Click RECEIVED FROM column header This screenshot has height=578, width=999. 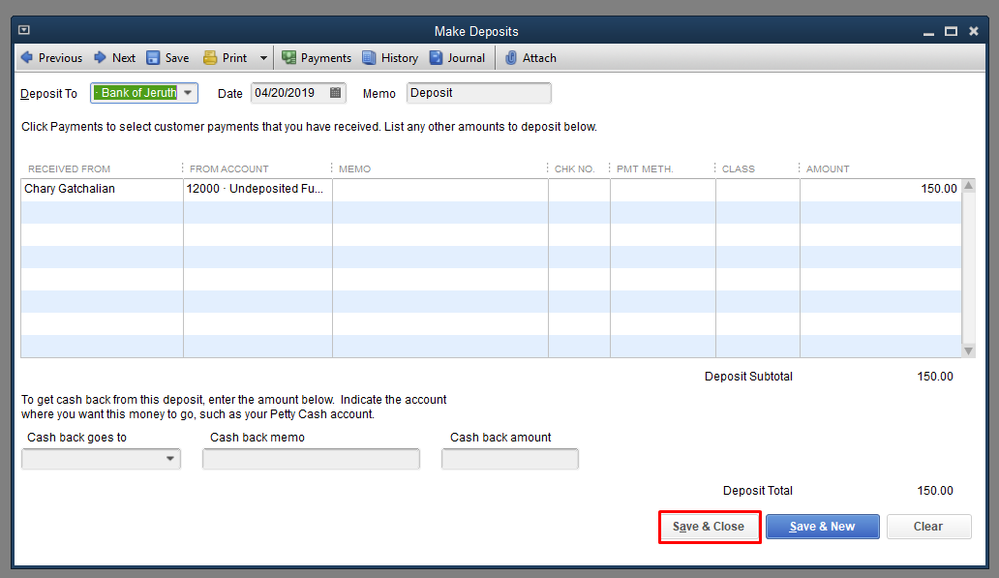69,169
